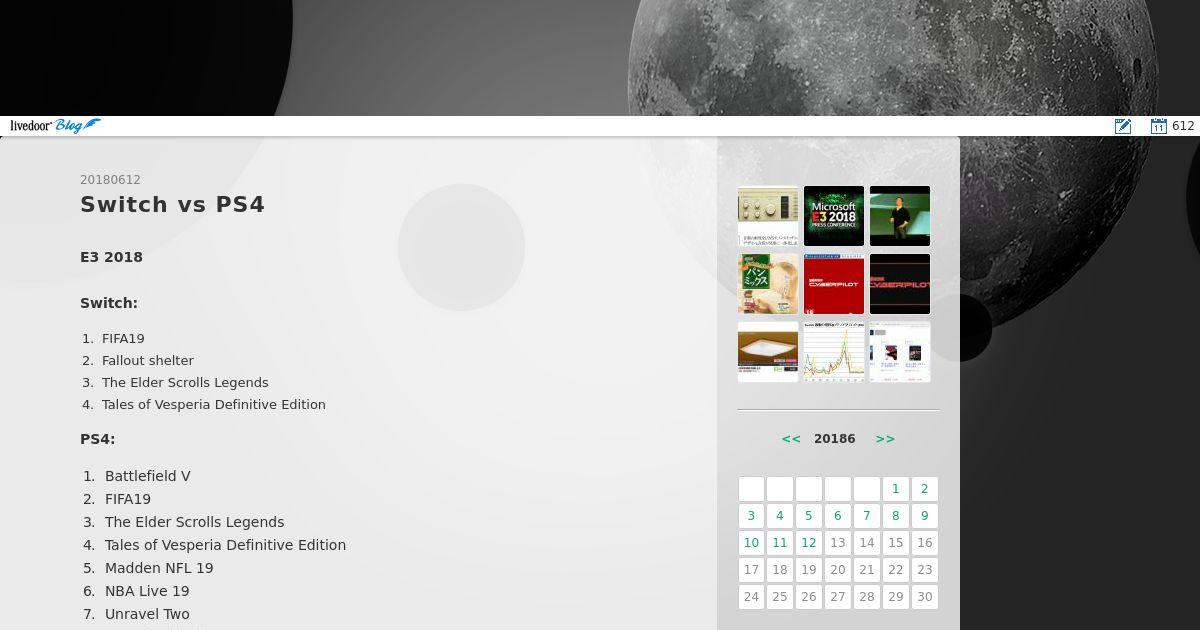Select calendar day 3
Viewport: 1200px width, 630px height.
click(x=751, y=516)
